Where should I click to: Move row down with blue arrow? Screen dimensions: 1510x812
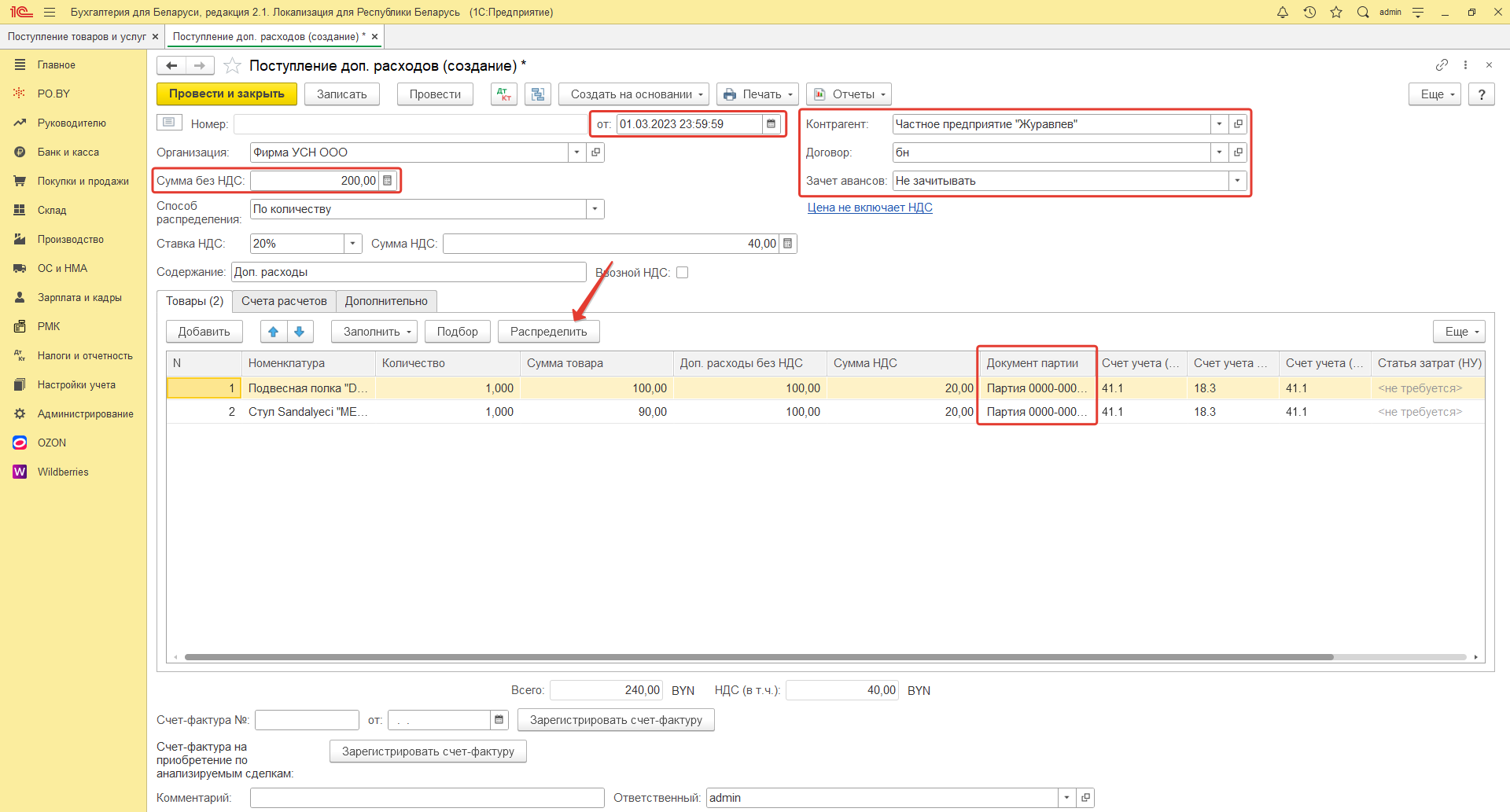point(300,332)
